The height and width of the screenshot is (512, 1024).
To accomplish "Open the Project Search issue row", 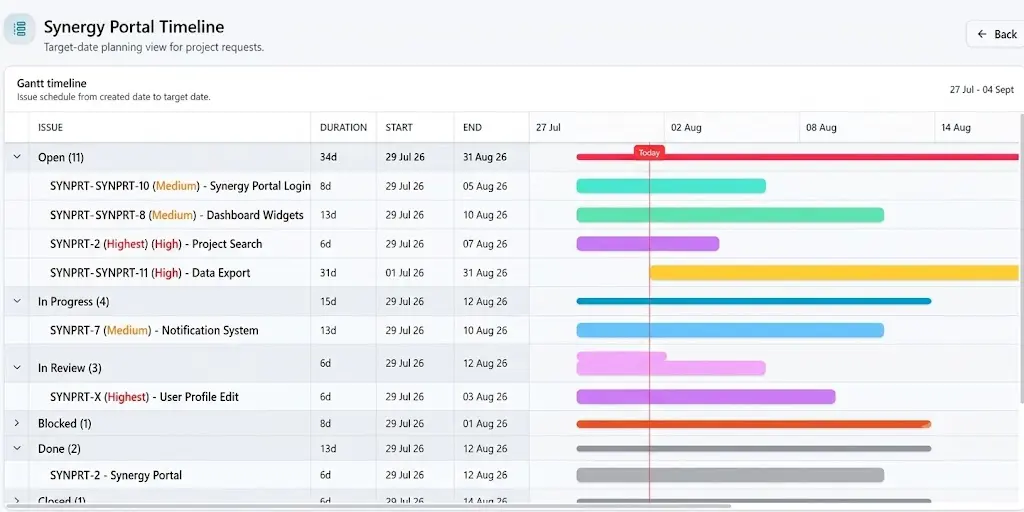I will pos(156,244).
